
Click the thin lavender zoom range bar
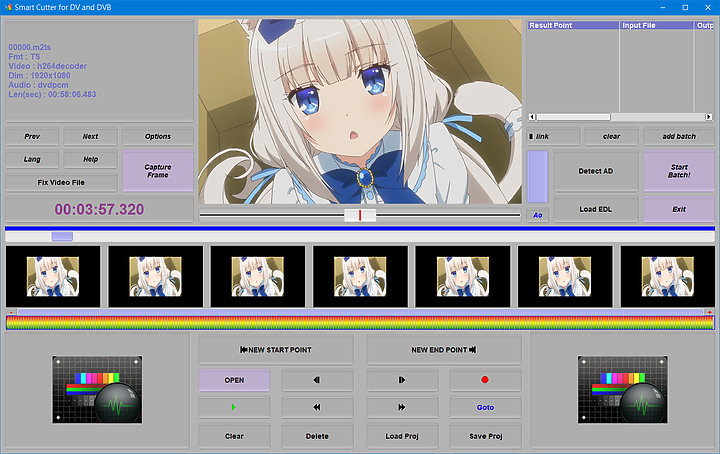tap(360, 312)
